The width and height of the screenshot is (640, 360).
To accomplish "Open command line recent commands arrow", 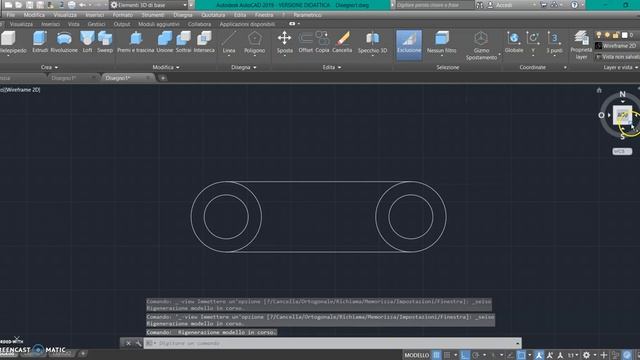I will 518,343.
